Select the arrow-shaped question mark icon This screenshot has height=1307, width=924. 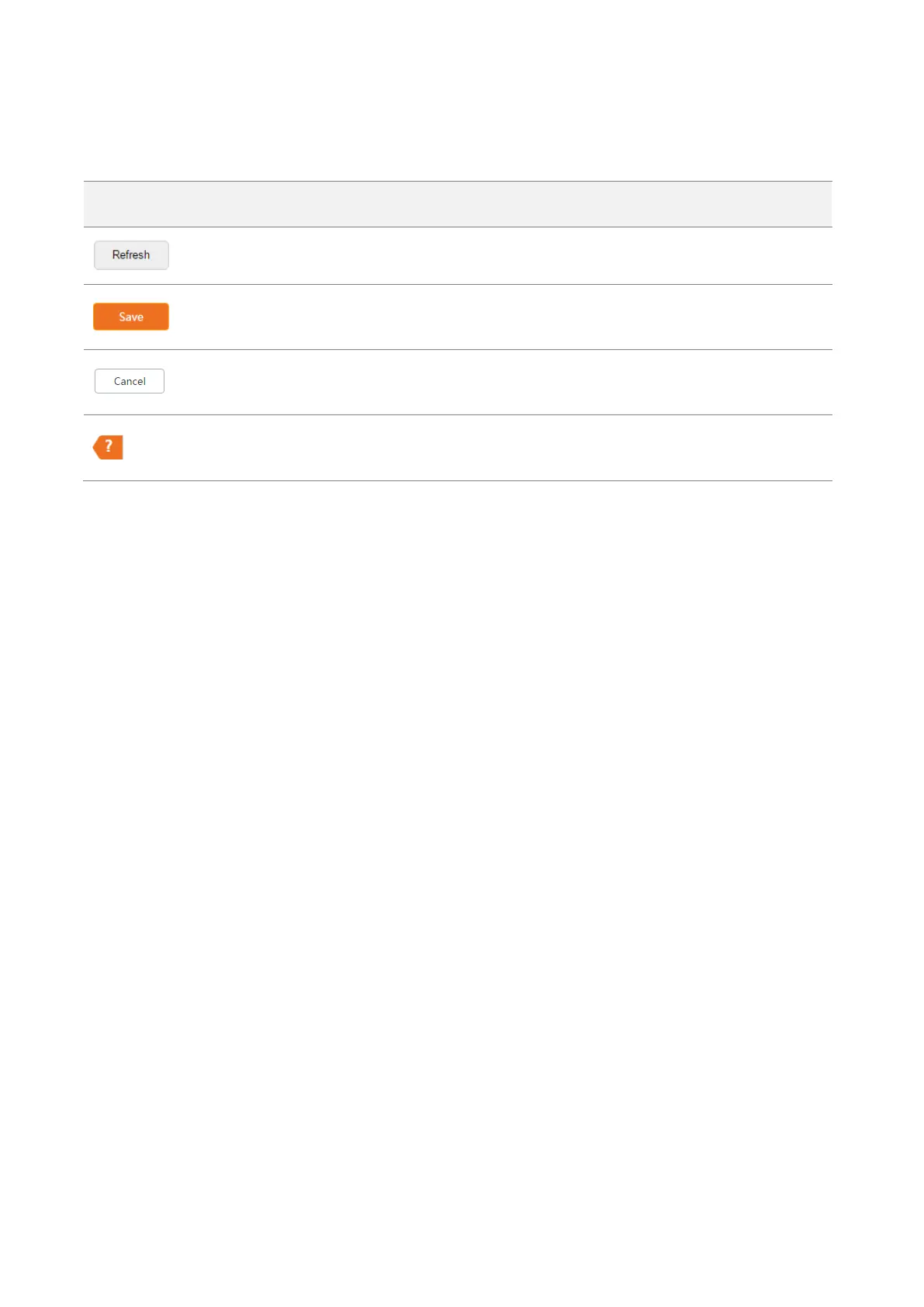pyautogui.click(x=108, y=447)
